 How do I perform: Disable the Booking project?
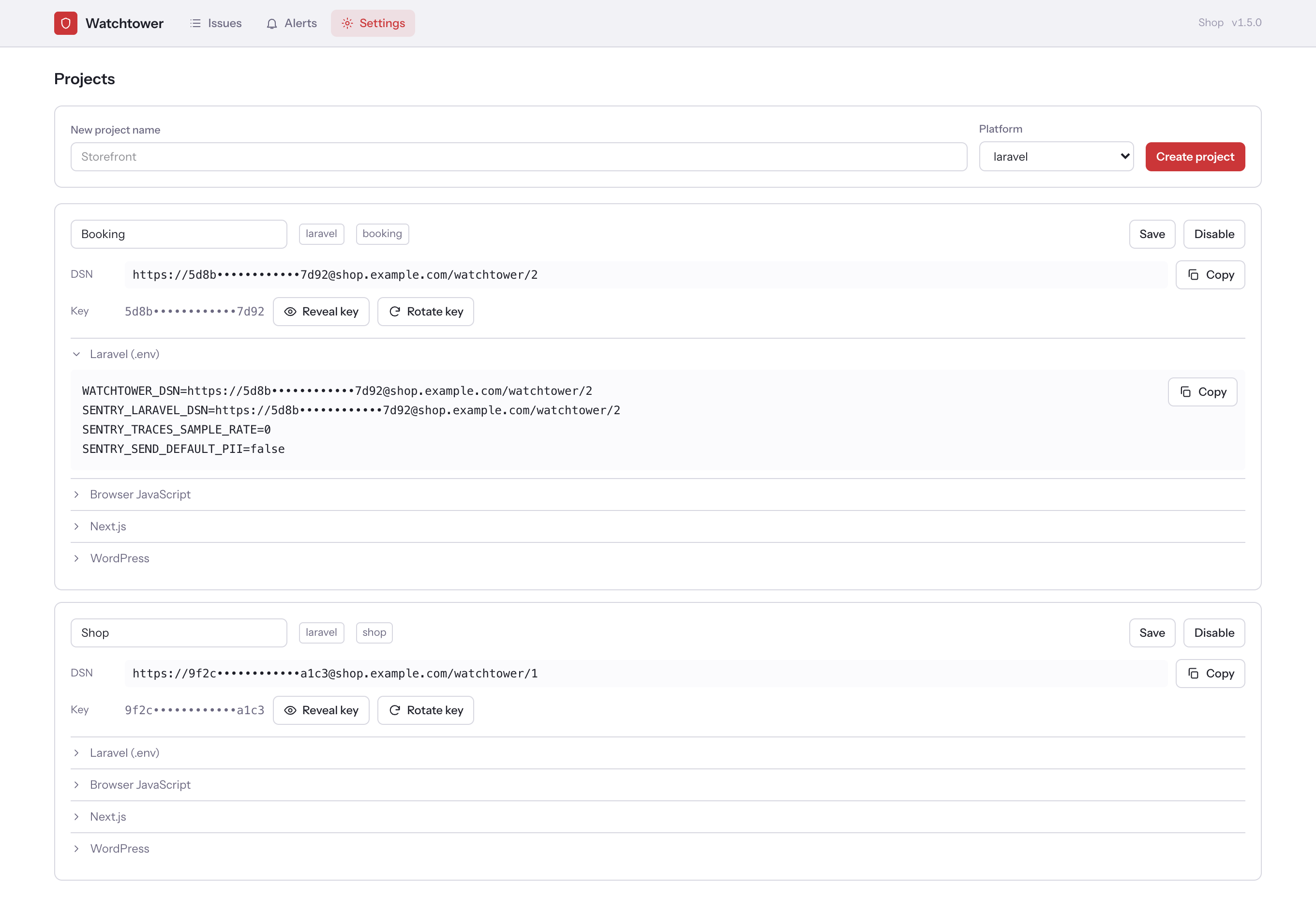(1214, 235)
